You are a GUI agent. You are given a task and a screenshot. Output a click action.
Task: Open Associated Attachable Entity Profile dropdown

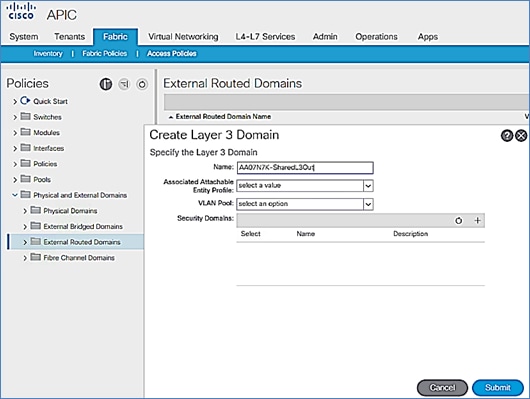[368, 186]
